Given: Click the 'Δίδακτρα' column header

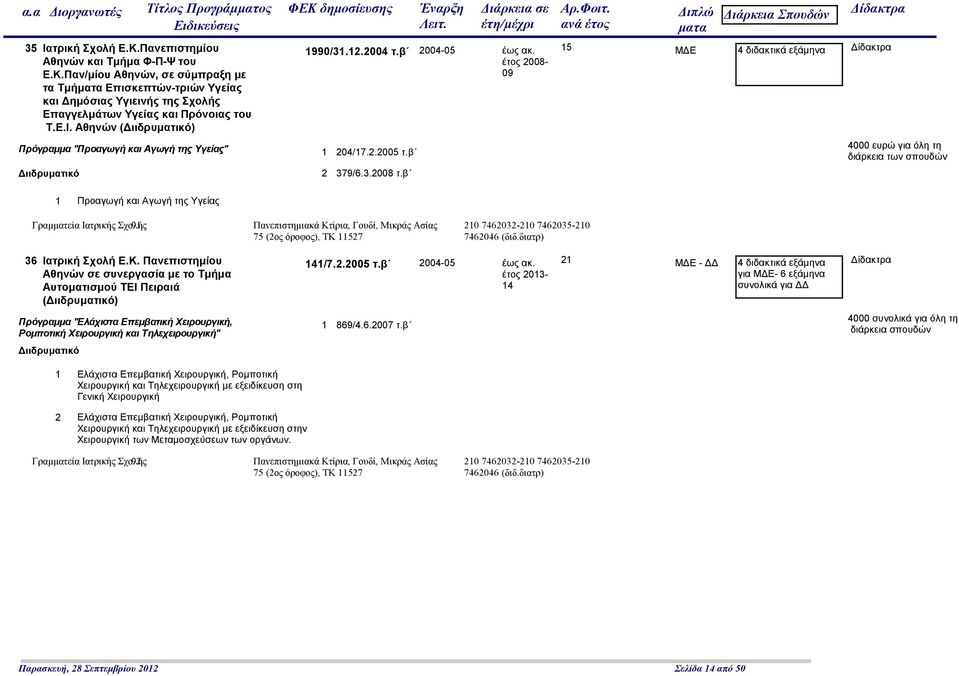Looking at the screenshot, I should [878, 9].
